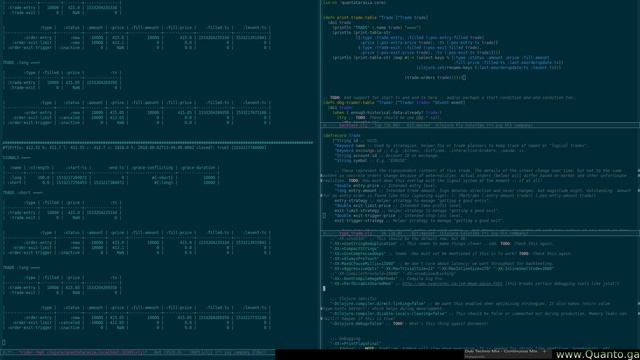Click '-Dclojure.compiler.direct-linking=false' option
This screenshot has width=640, height=360.
coord(378,304)
